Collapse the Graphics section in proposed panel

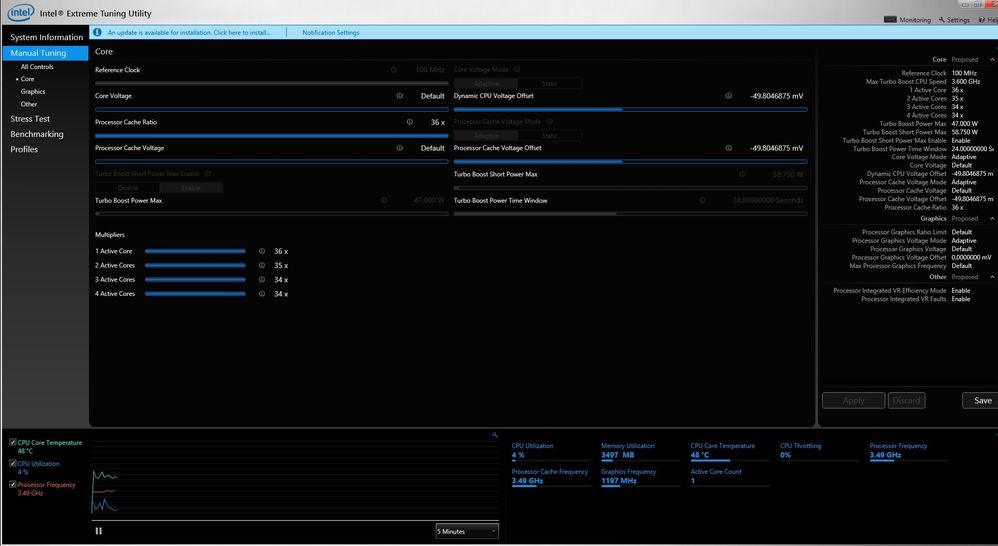point(992,218)
